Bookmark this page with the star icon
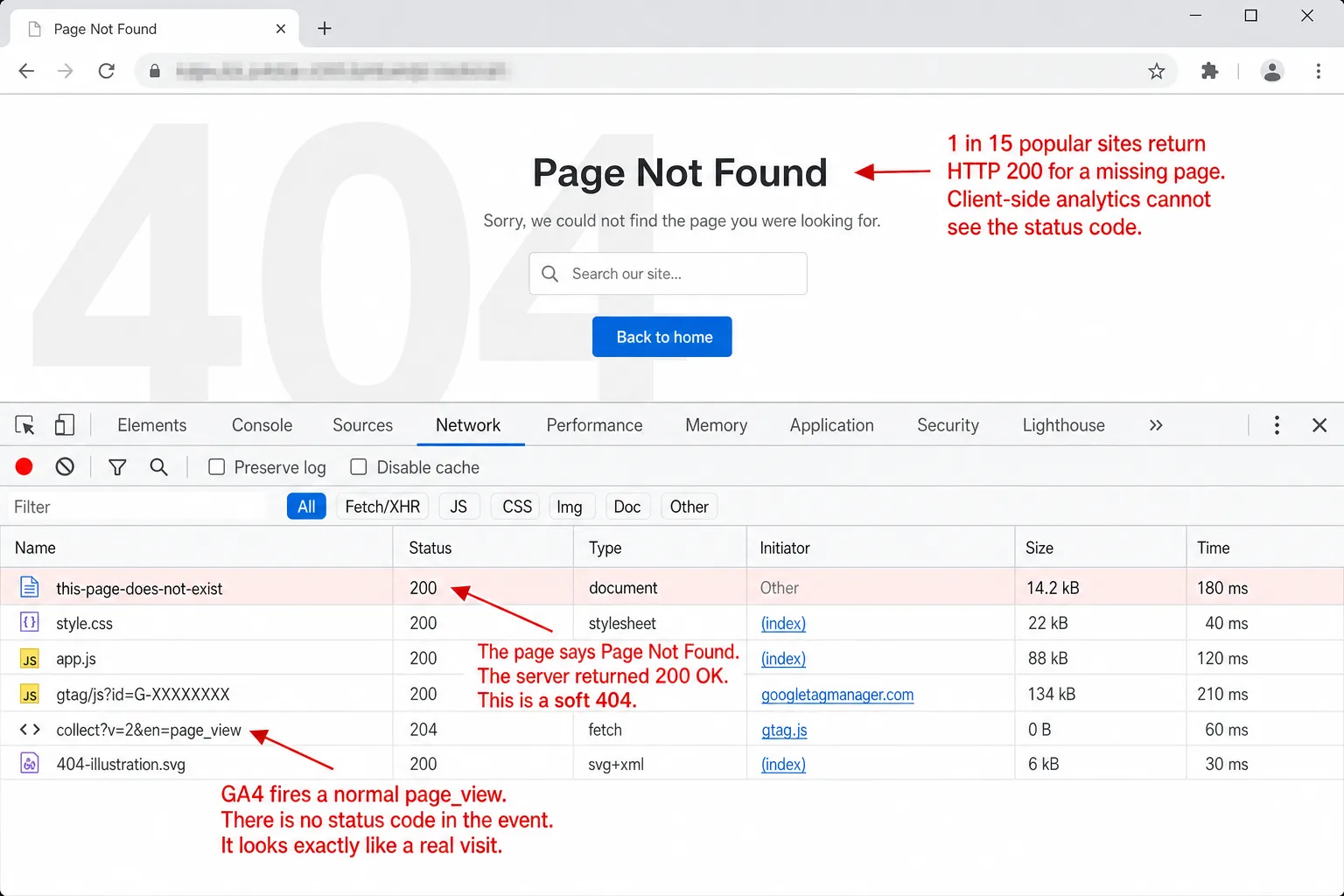Screen dimensions: 1344x896 click(x=1157, y=71)
